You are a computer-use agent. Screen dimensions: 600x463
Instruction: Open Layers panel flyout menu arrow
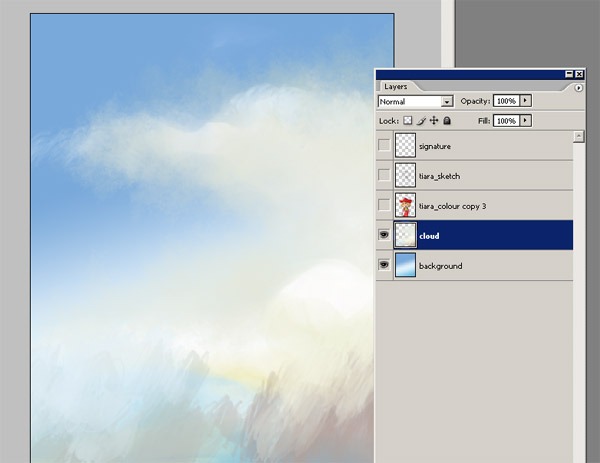[x=578, y=88]
